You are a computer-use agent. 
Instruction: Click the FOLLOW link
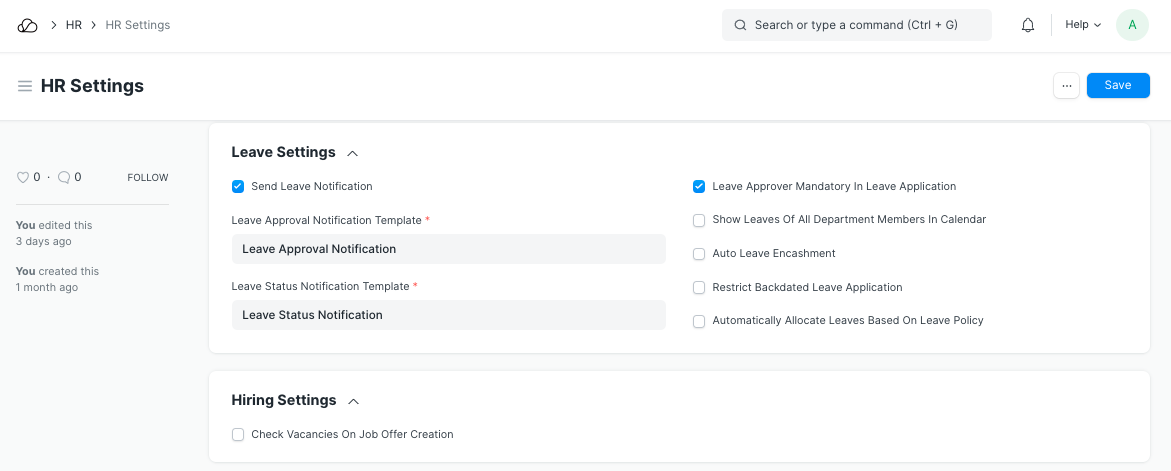(148, 178)
